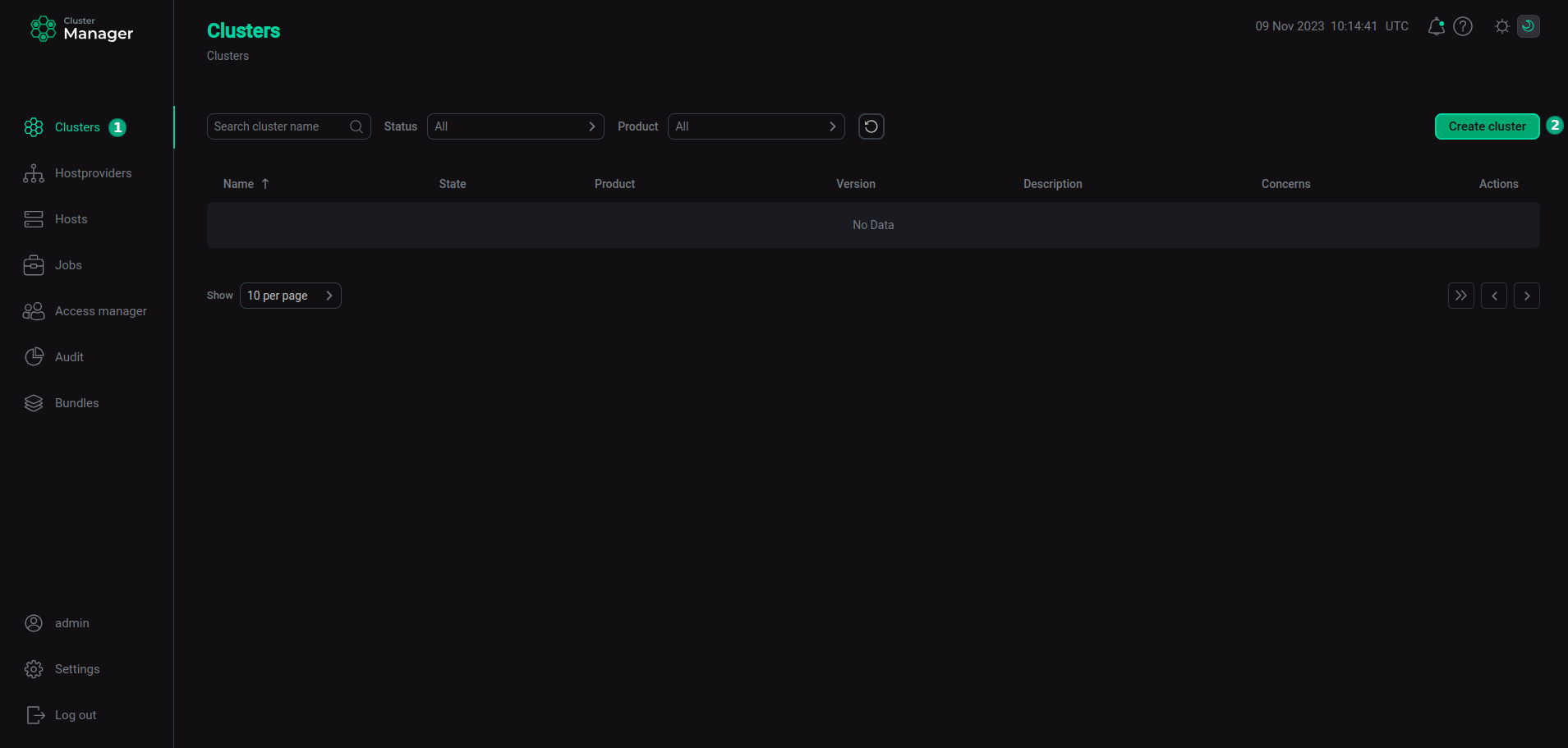Image resolution: width=1568 pixels, height=748 pixels.
Task: Toggle sort order on Name column
Action: [263, 183]
